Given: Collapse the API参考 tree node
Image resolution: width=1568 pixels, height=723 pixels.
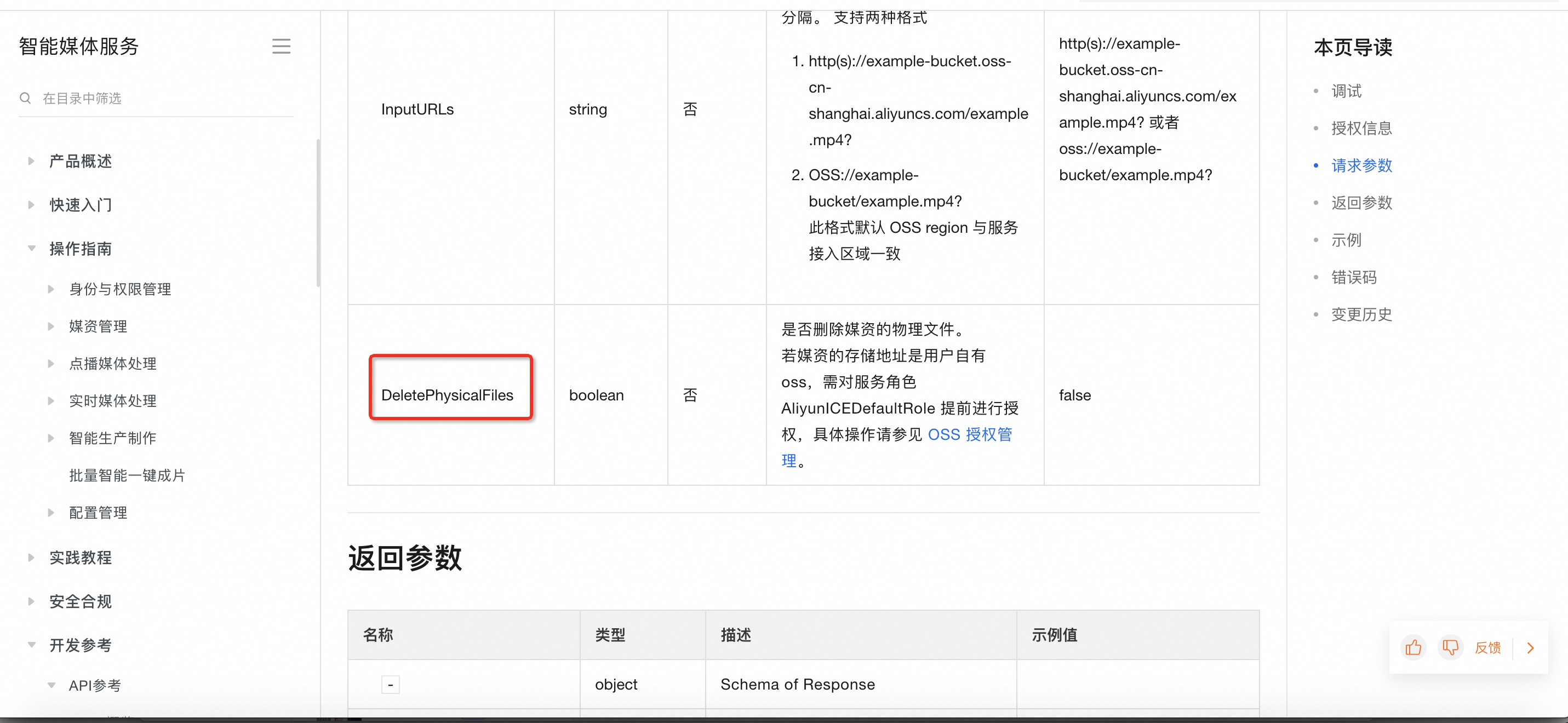Looking at the screenshot, I should (x=51, y=685).
